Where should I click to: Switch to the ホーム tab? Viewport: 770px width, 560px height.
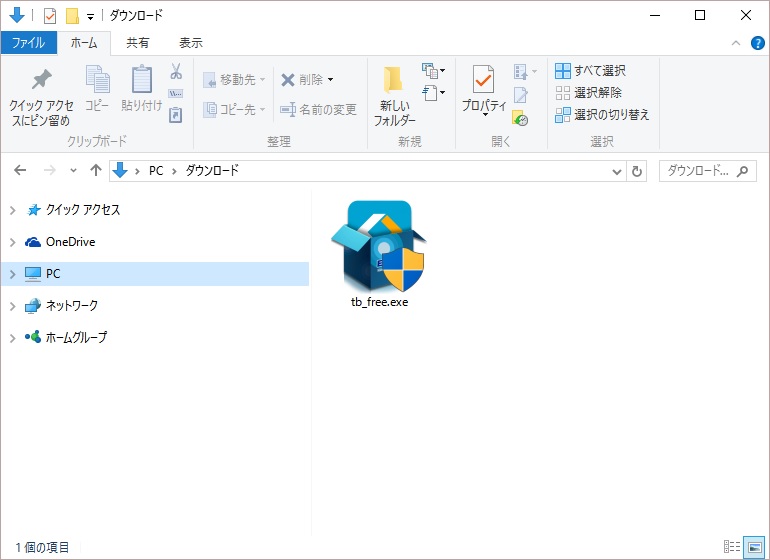click(x=84, y=43)
